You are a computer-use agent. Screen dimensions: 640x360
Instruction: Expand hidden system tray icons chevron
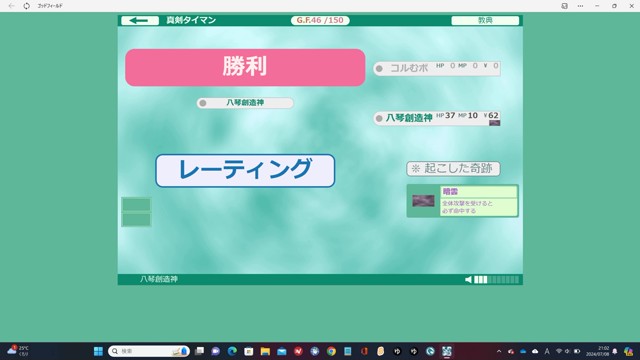coord(499,351)
